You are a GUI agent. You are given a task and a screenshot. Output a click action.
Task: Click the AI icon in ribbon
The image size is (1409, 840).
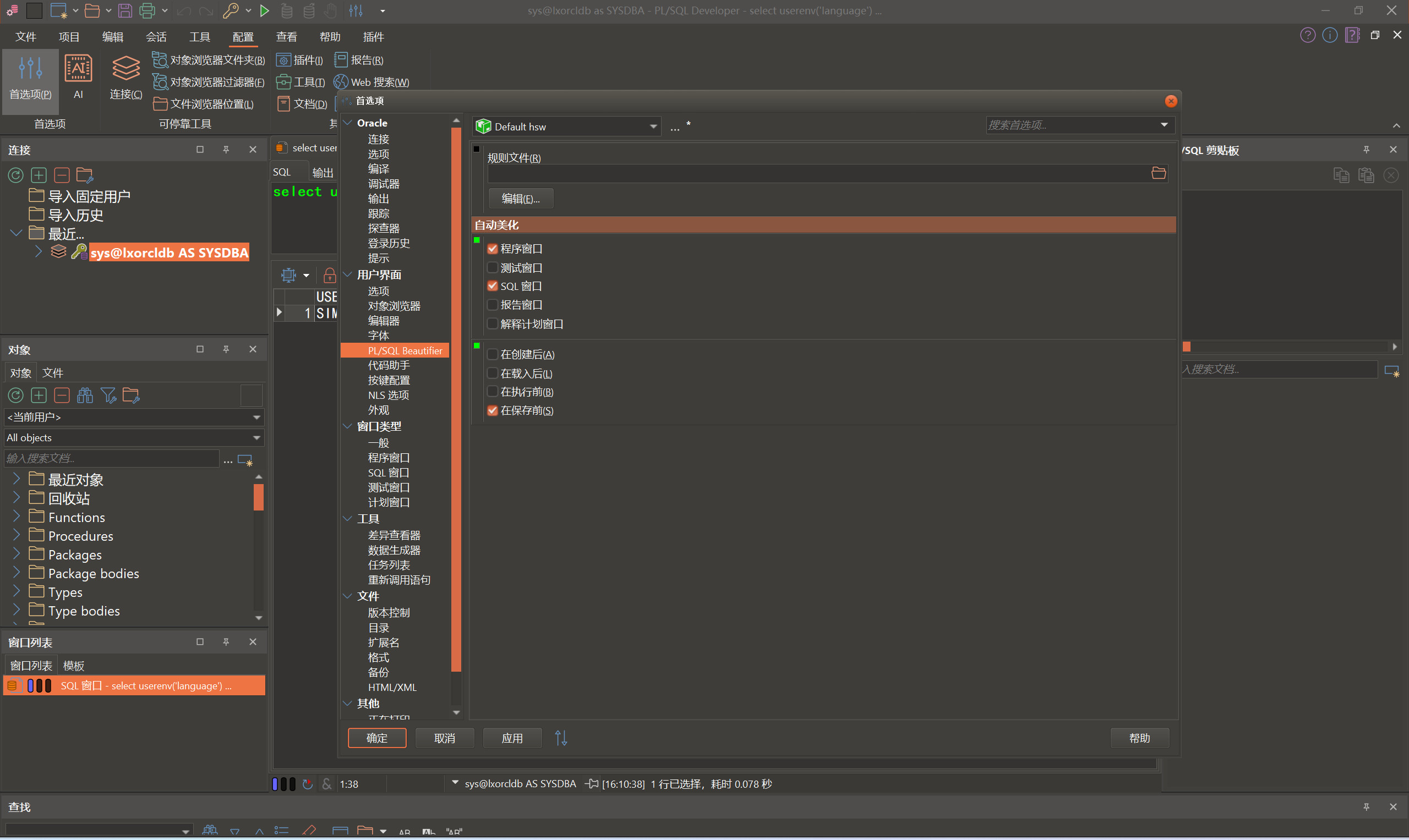78,70
